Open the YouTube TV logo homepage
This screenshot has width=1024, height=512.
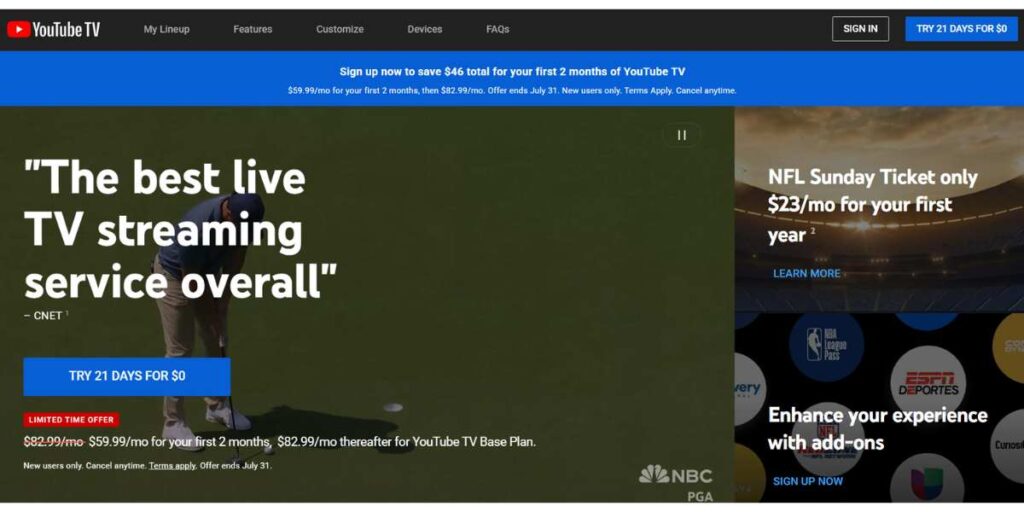click(x=54, y=29)
